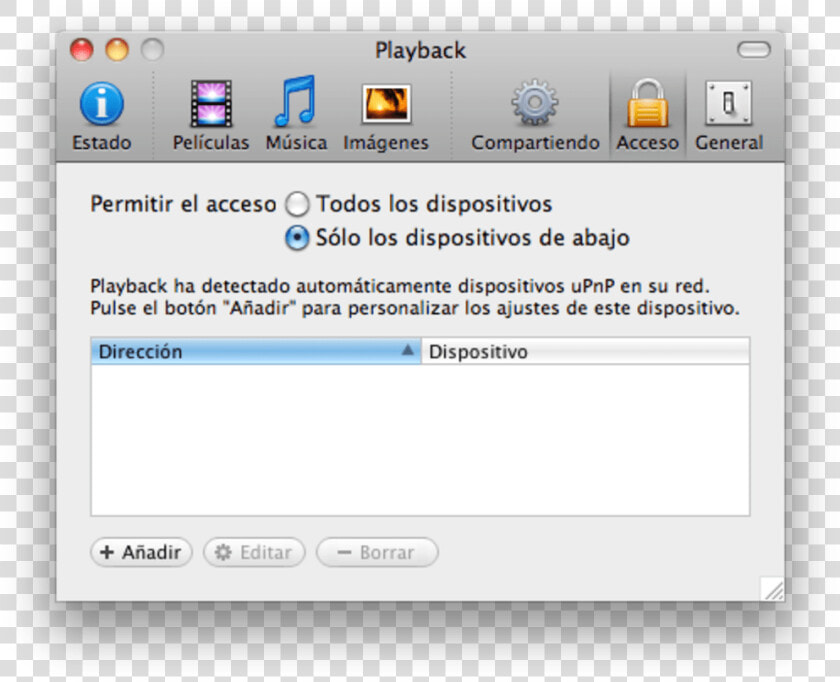The height and width of the screenshot is (682, 840).
Task: Click the Añadir button
Action: [x=141, y=552]
